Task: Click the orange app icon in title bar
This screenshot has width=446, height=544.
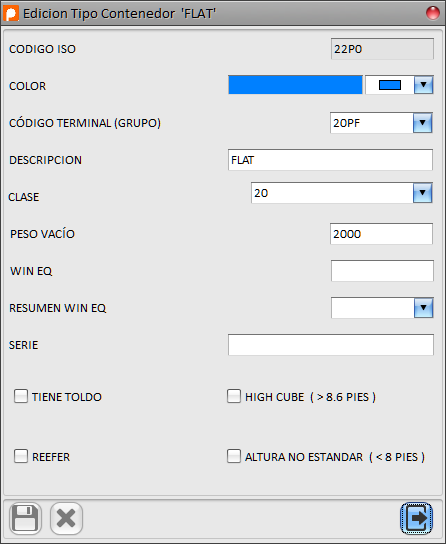Action: pyautogui.click(x=11, y=14)
